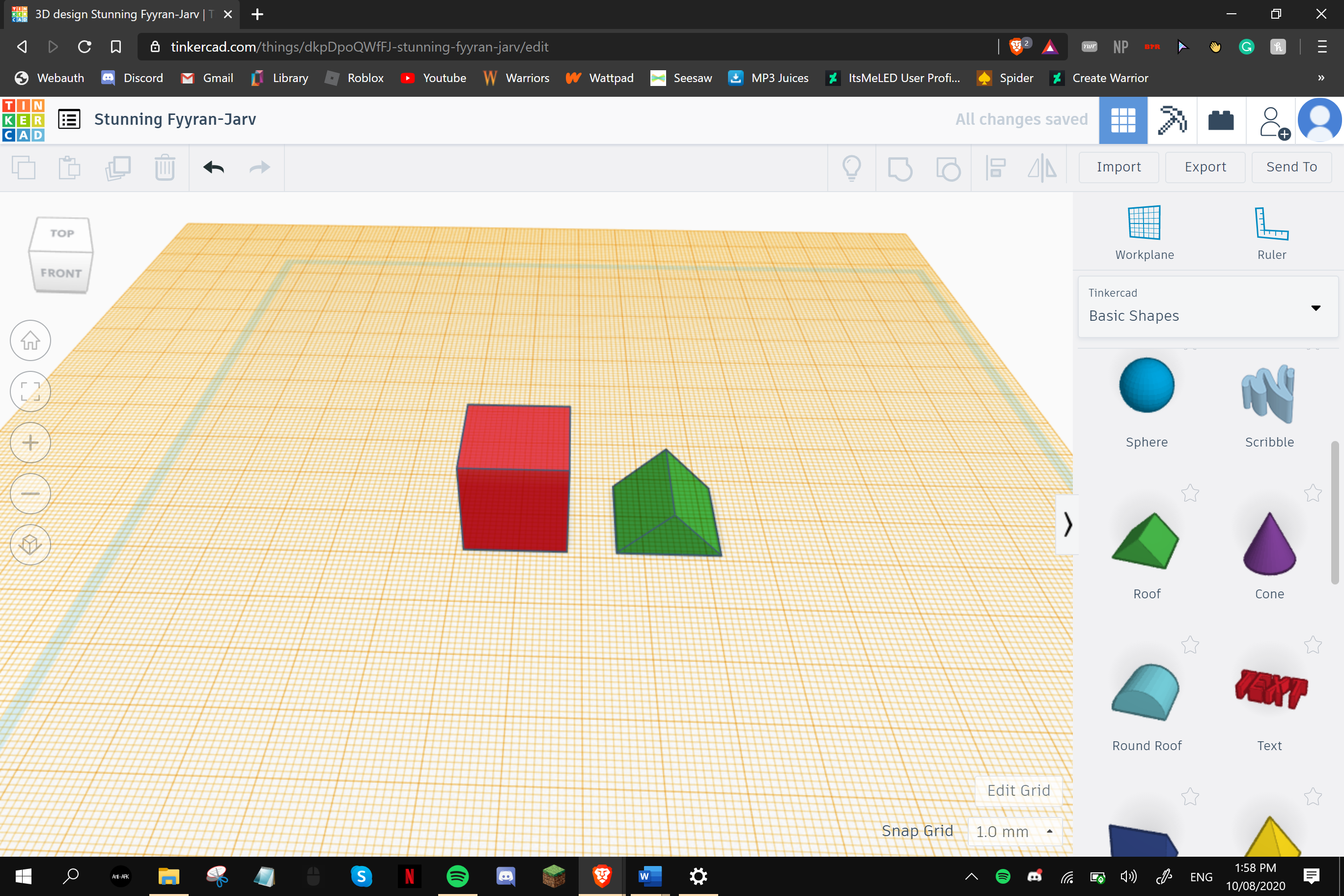The image size is (1344, 896).
Task: Click the design name Stunning Fyyran-Jarv
Action: coord(175,119)
